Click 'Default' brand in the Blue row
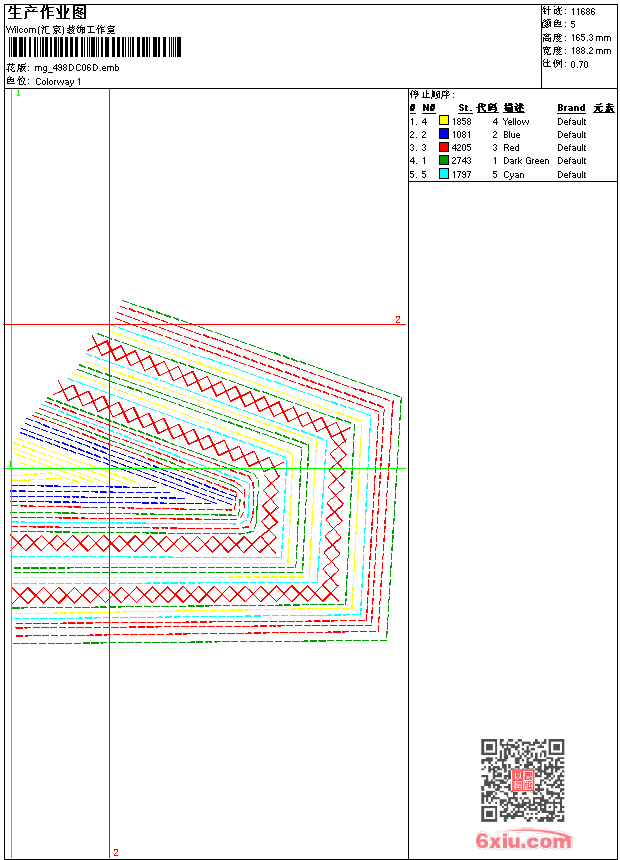Screen dimensions: 620x860 coord(572,135)
